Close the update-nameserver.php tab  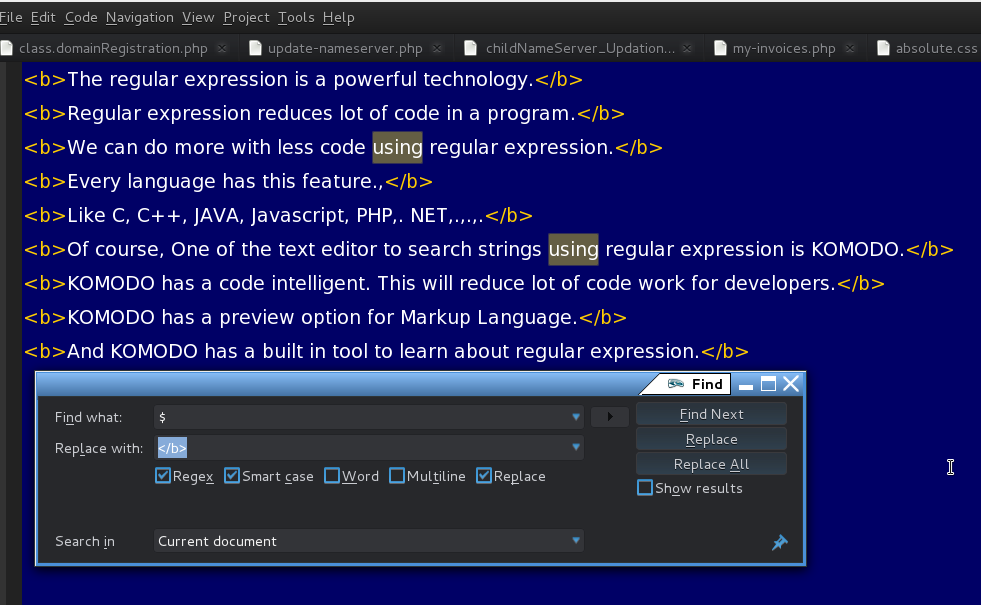coord(437,48)
